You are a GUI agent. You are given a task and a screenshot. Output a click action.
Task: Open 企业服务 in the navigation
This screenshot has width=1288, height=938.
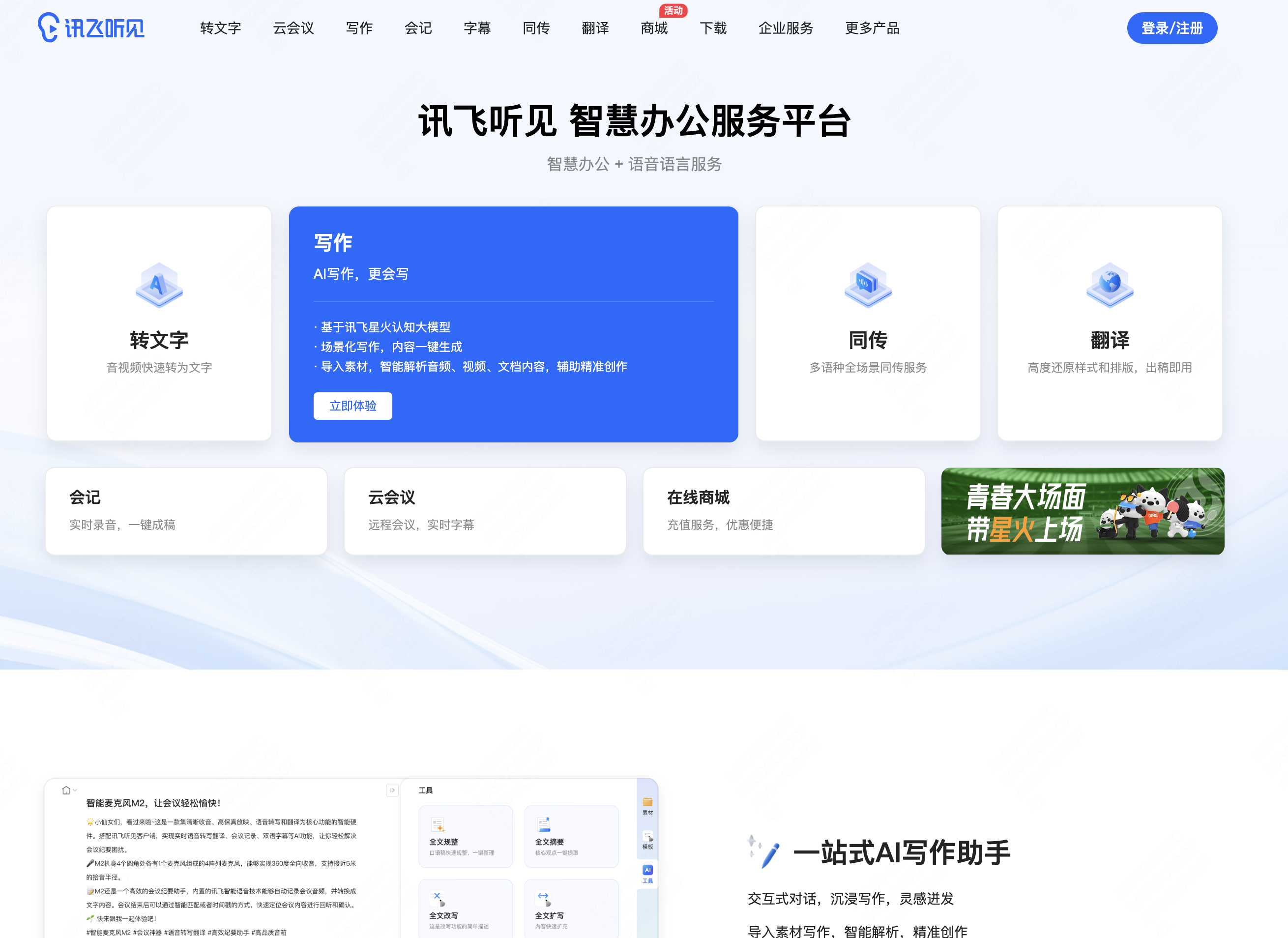[786, 28]
